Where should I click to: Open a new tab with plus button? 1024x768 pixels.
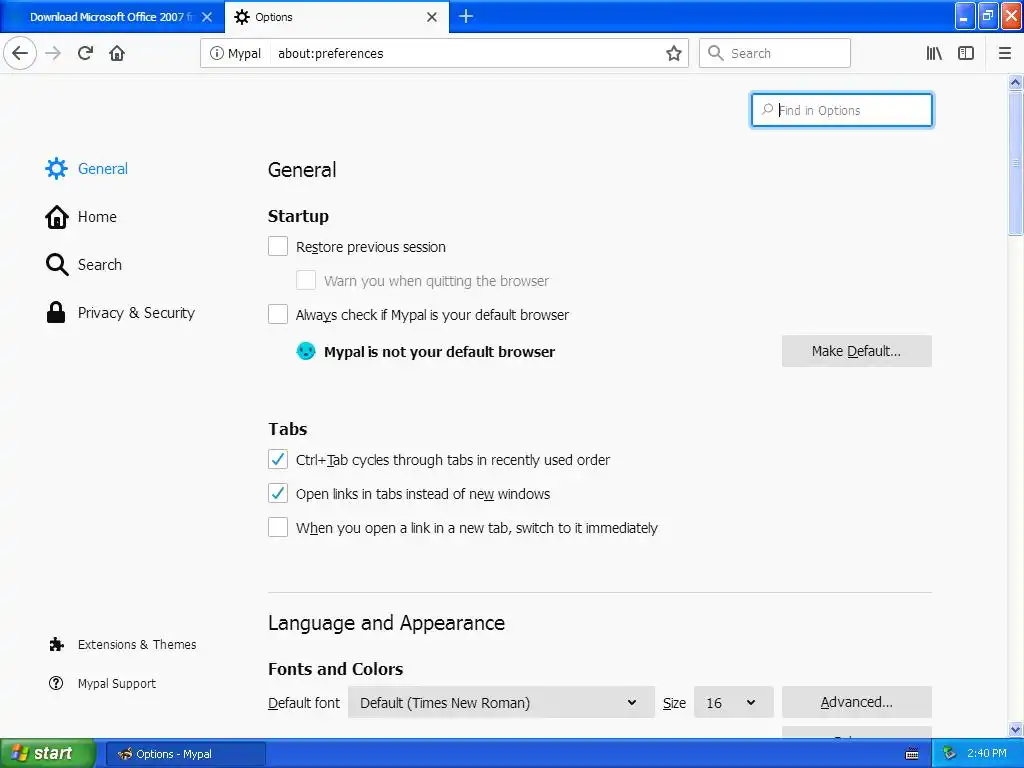(x=466, y=16)
